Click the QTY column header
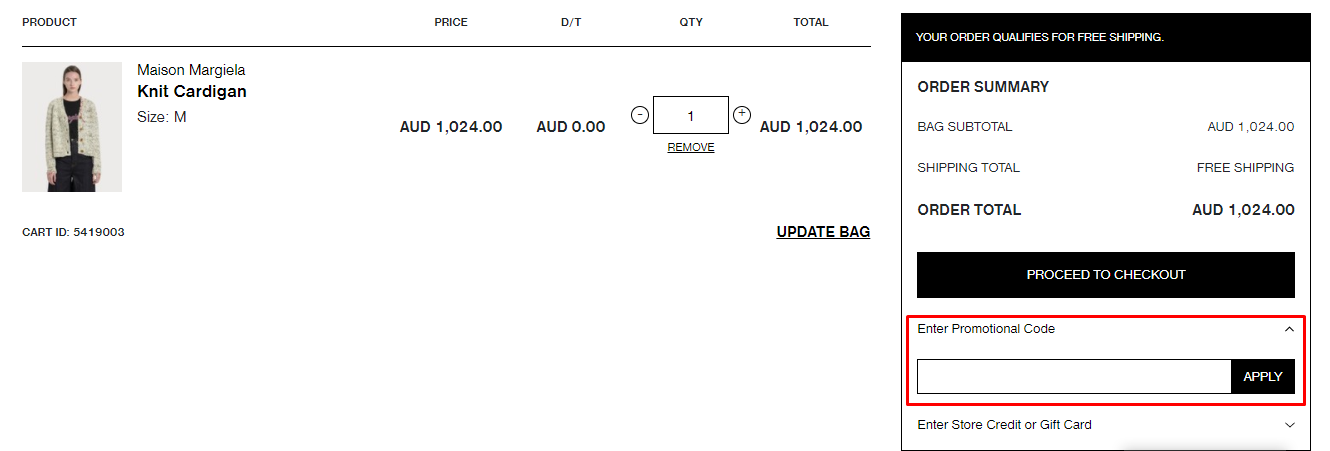This screenshot has width=1330, height=451. click(x=691, y=22)
